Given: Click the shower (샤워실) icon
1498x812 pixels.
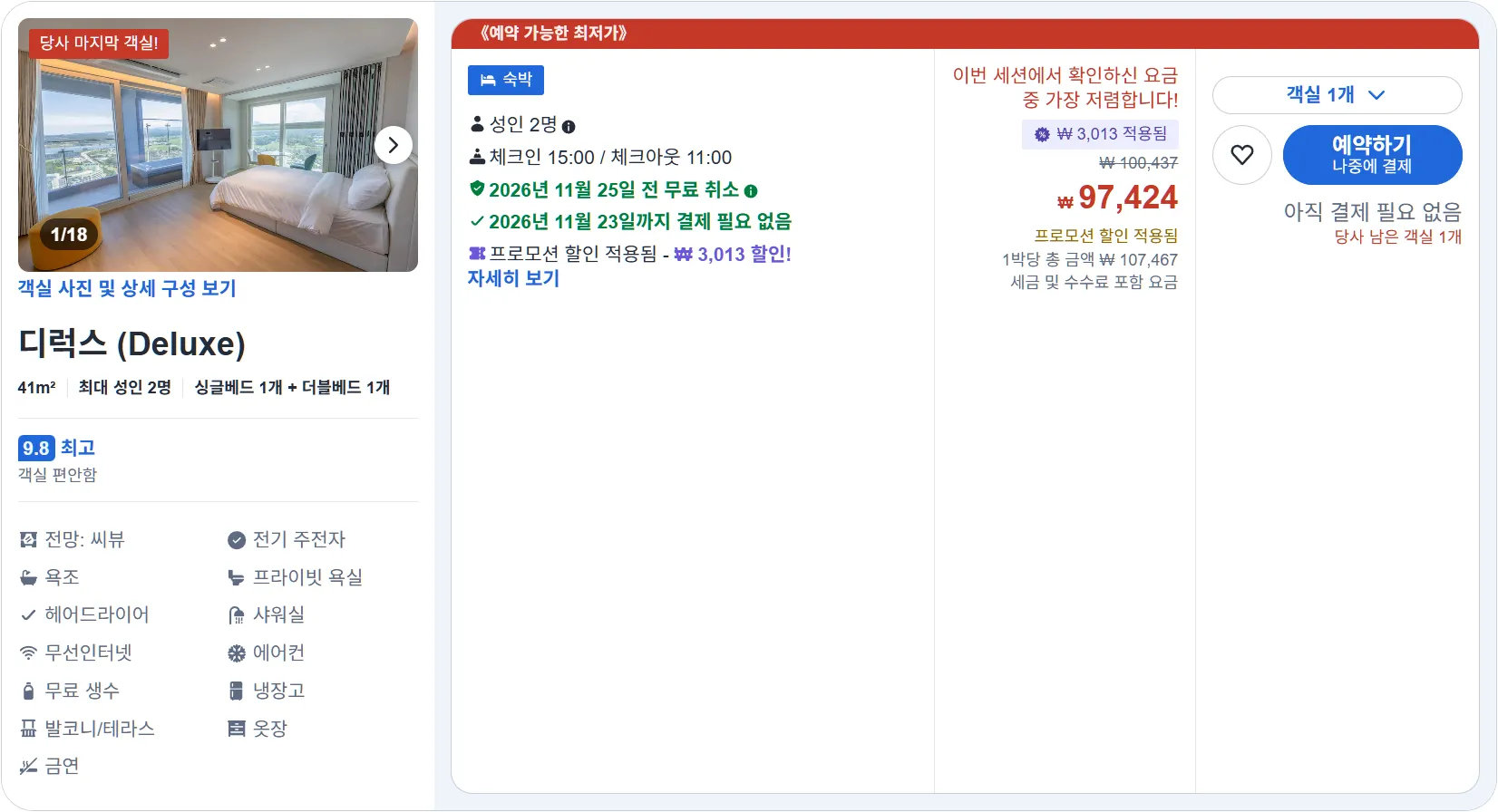Looking at the screenshot, I should 236,615.
